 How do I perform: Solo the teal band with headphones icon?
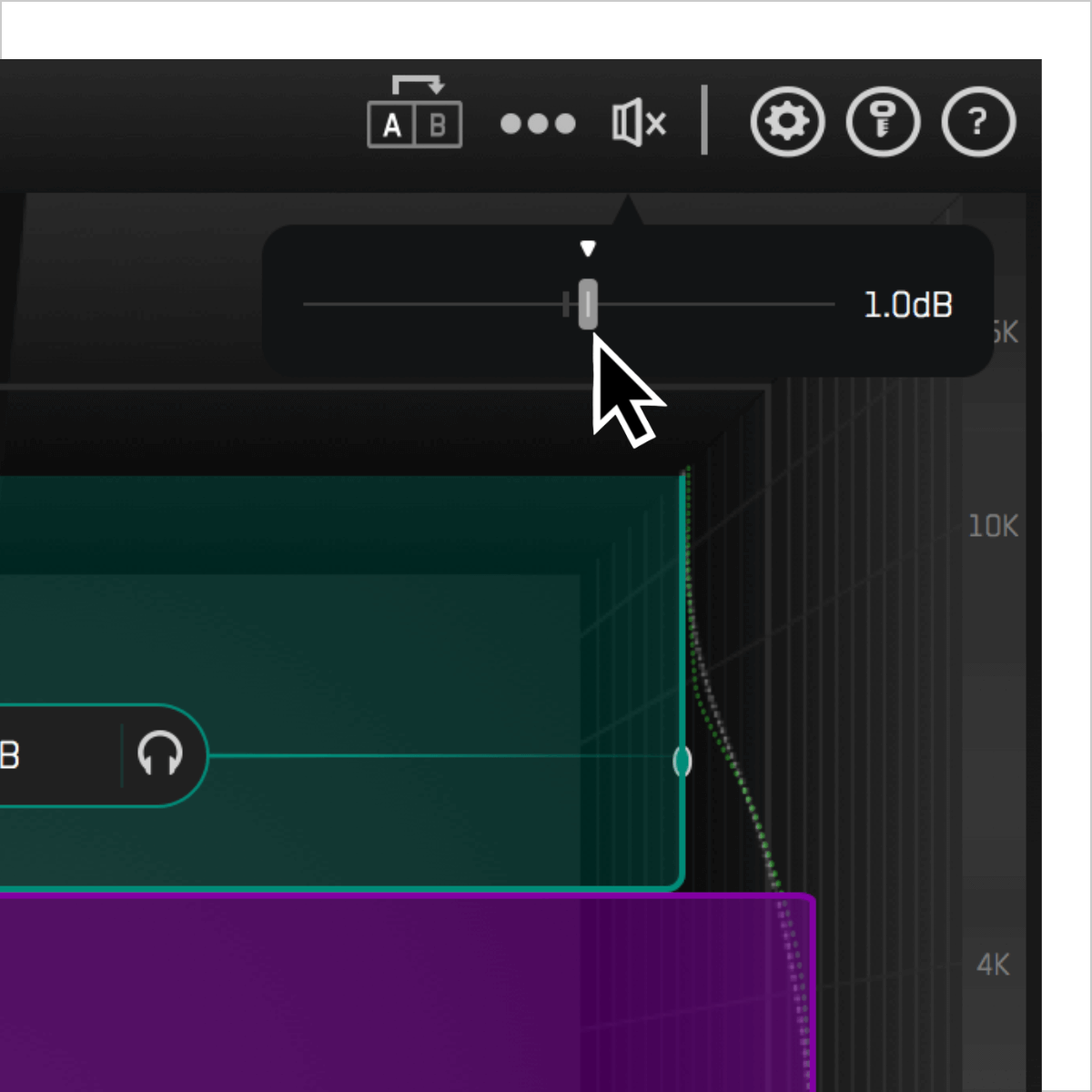coord(160,754)
